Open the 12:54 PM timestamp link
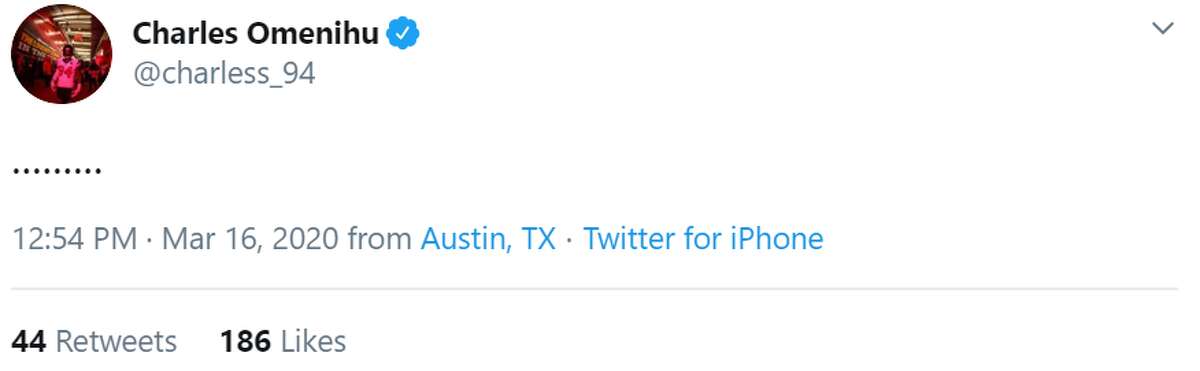Image resolution: width=1200 pixels, height=371 pixels. point(74,239)
